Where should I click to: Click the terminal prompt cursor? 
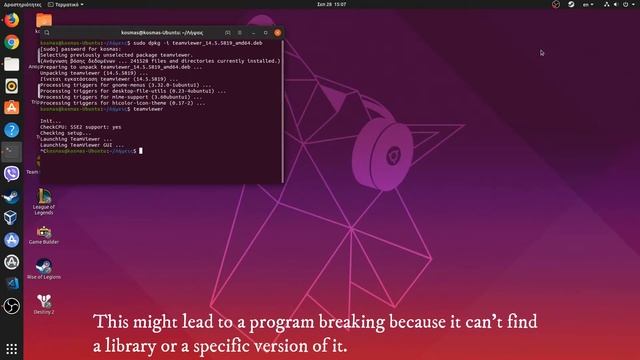[141, 151]
